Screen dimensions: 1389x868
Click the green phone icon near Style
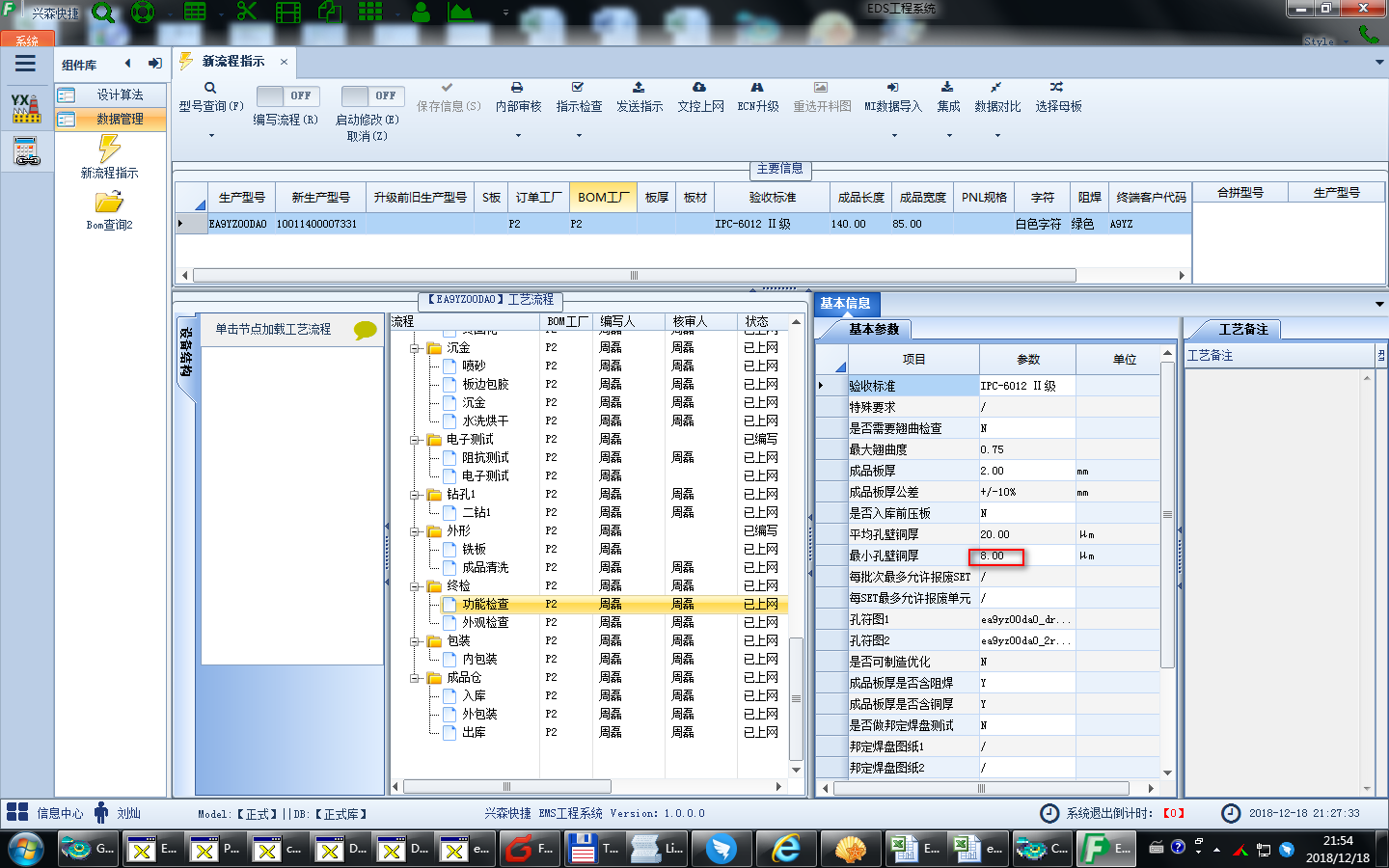click(x=1368, y=35)
